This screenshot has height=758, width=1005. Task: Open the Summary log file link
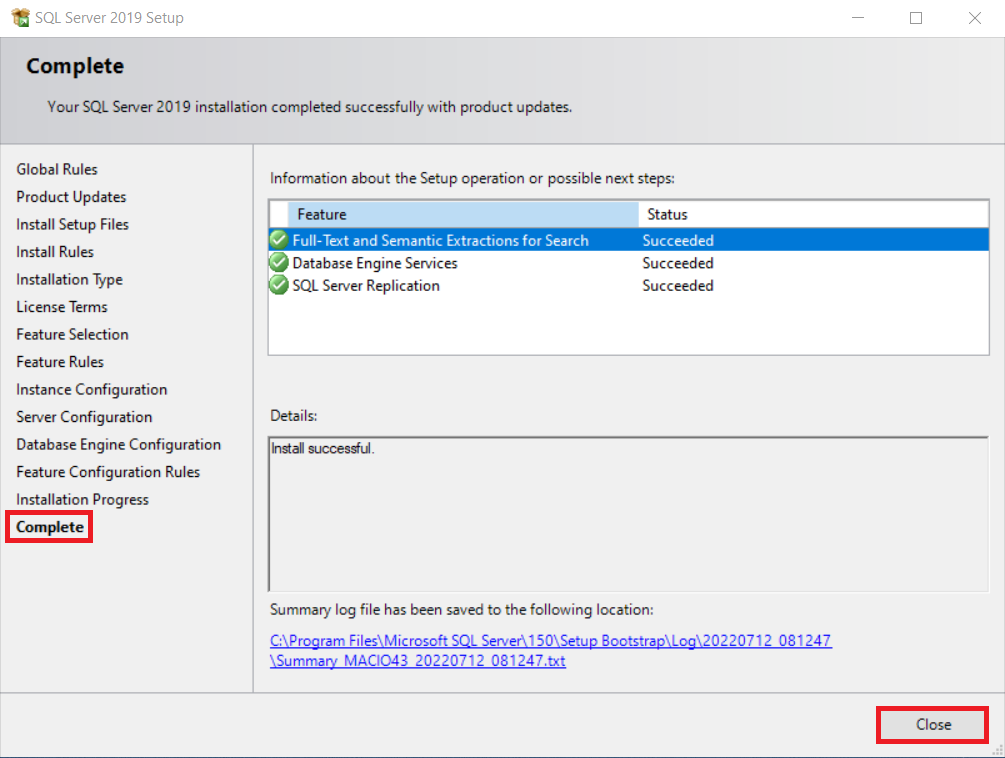(x=551, y=650)
